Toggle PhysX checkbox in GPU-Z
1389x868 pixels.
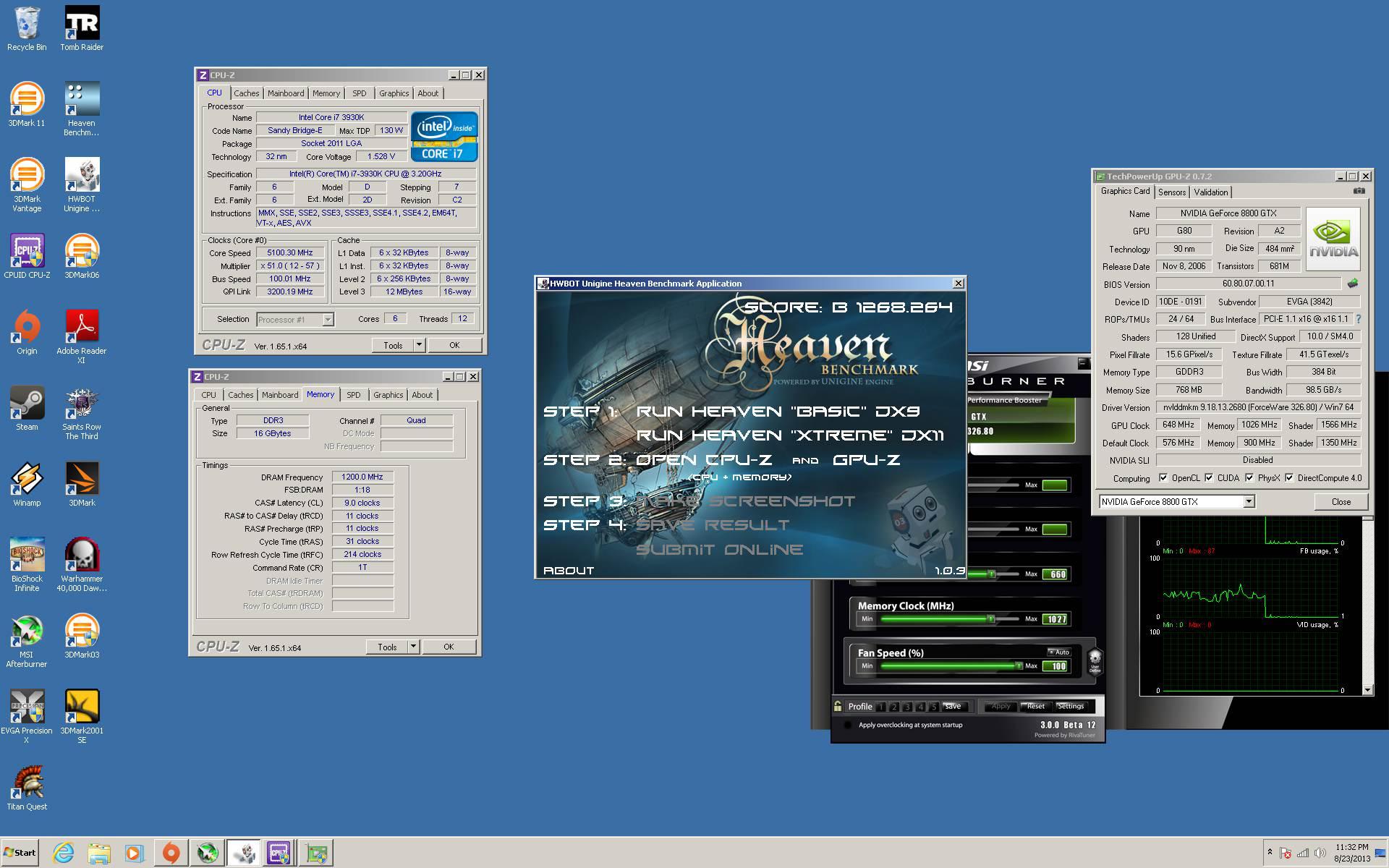1249,477
